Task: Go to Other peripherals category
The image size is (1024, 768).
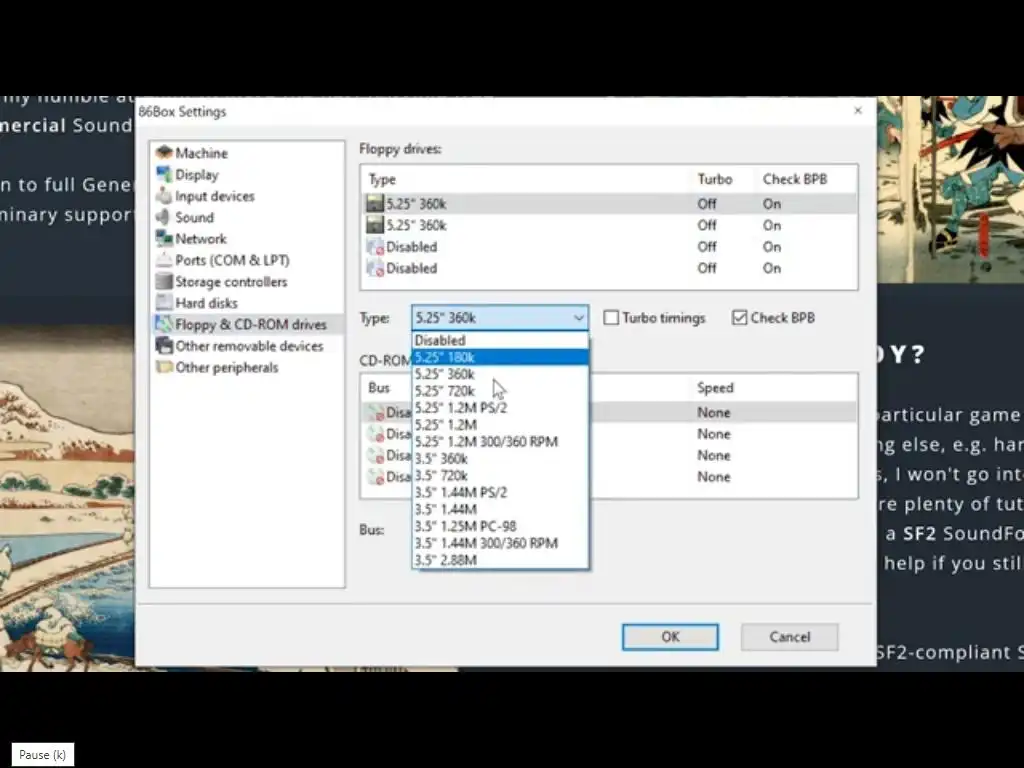Action: coord(227,367)
